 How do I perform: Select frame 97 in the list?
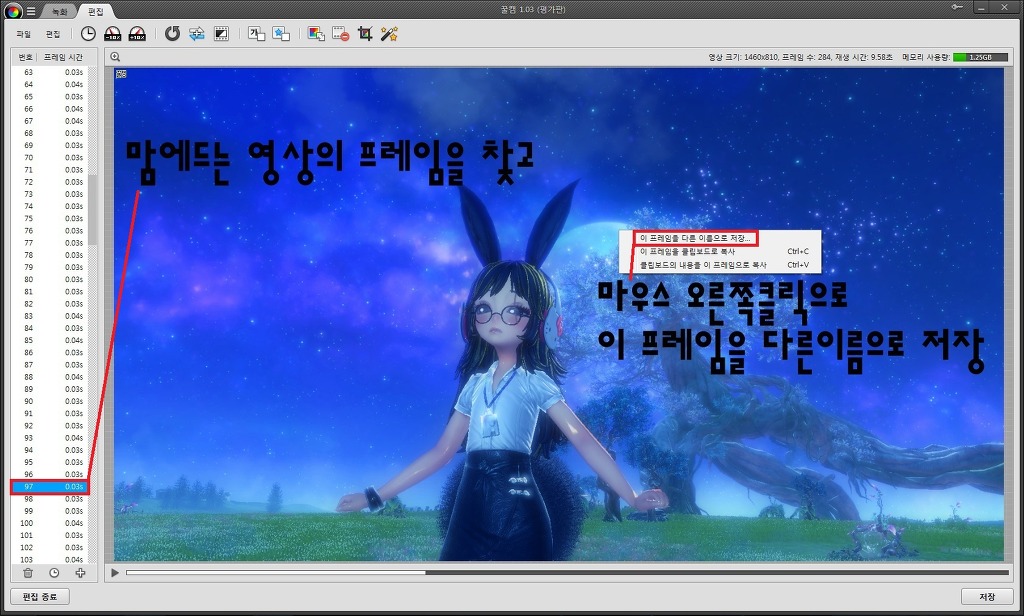(50, 487)
